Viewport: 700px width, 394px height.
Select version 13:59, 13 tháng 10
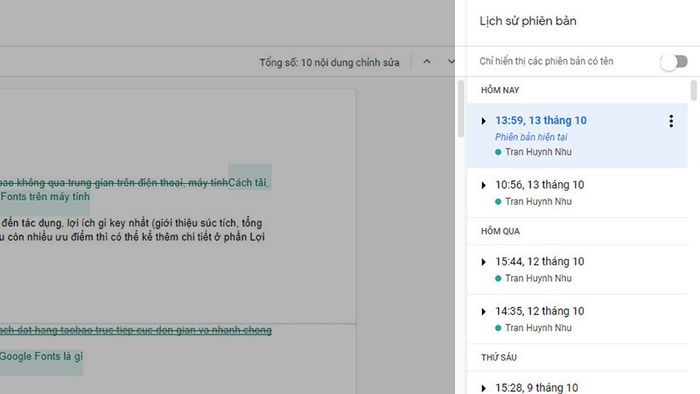[x=541, y=120]
